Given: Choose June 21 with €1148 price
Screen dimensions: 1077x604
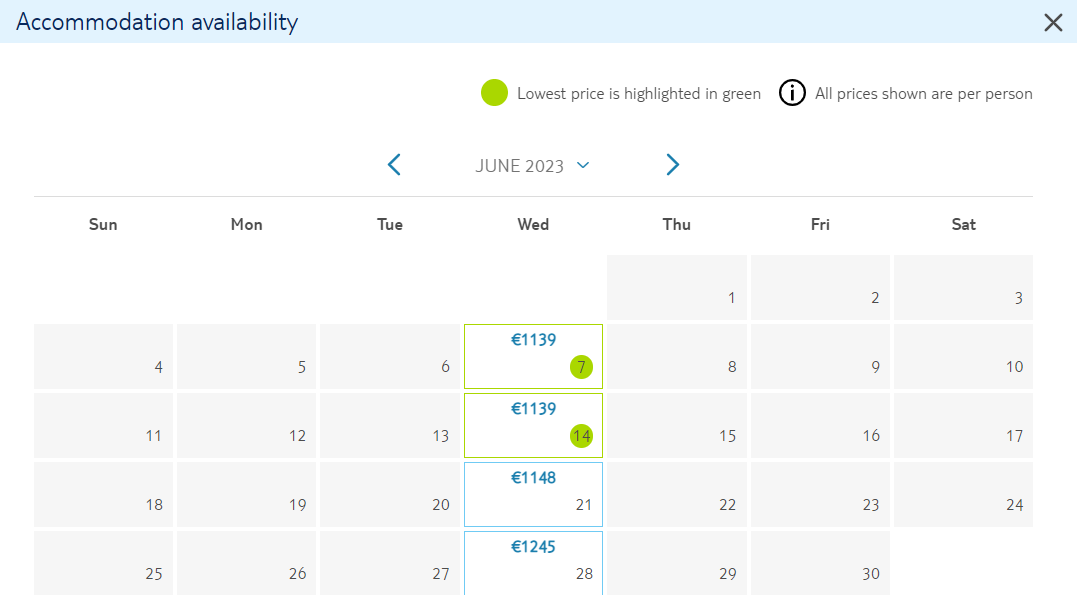Looking at the screenshot, I should (533, 494).
